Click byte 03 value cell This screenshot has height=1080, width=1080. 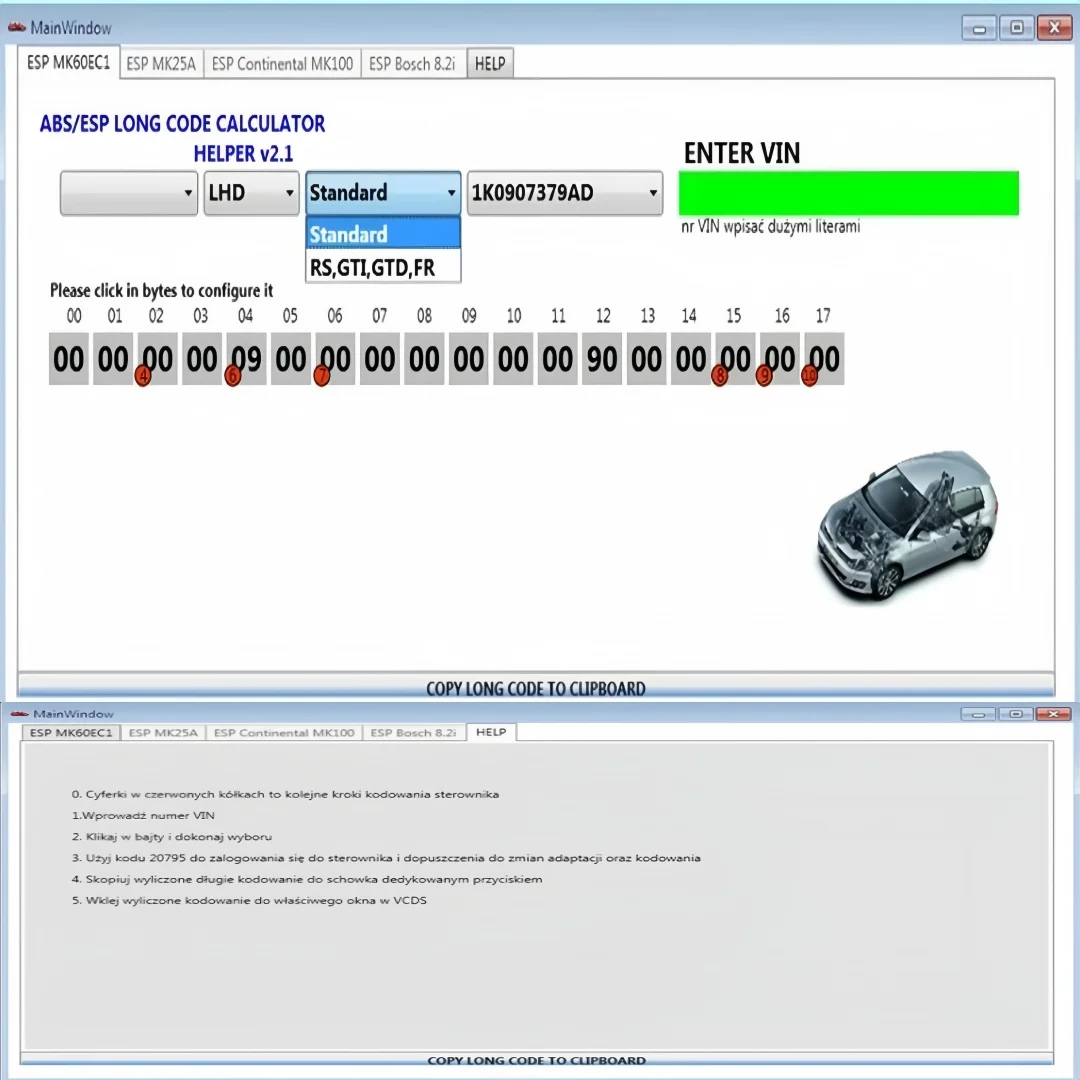click(202, 359)
